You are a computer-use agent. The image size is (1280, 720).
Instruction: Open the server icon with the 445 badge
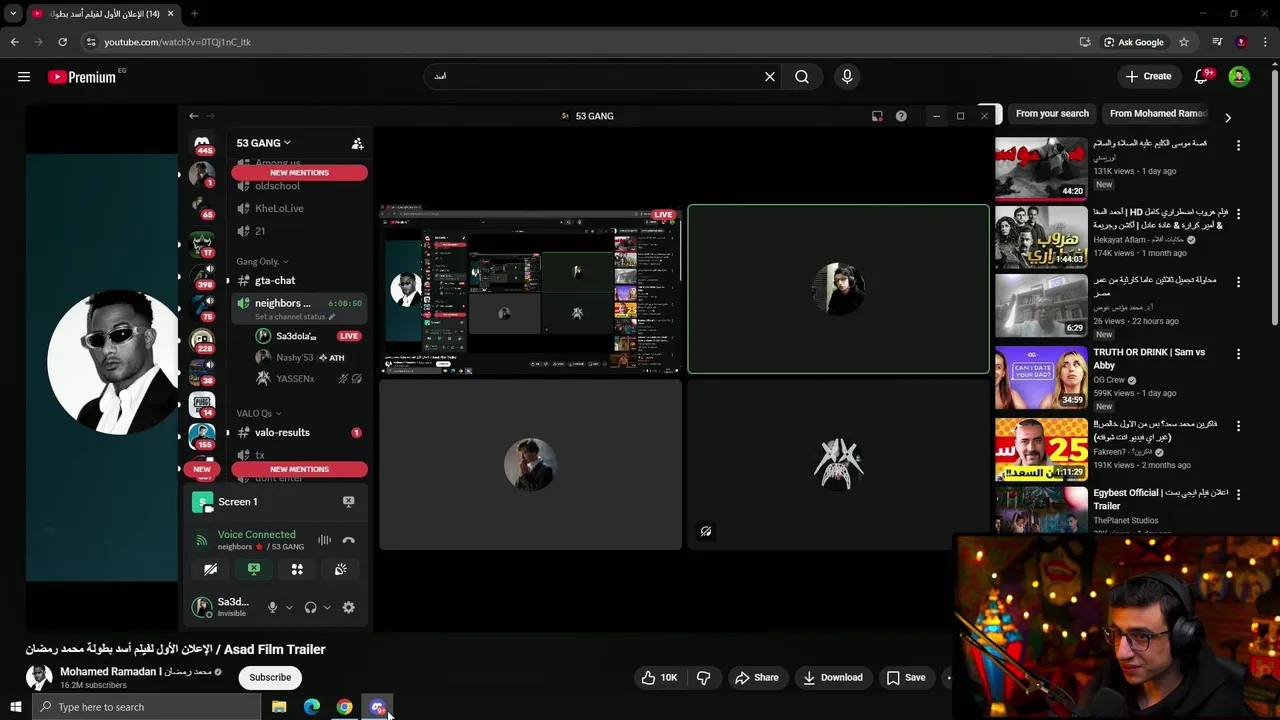pyautogui.click(x=202, y=143)
